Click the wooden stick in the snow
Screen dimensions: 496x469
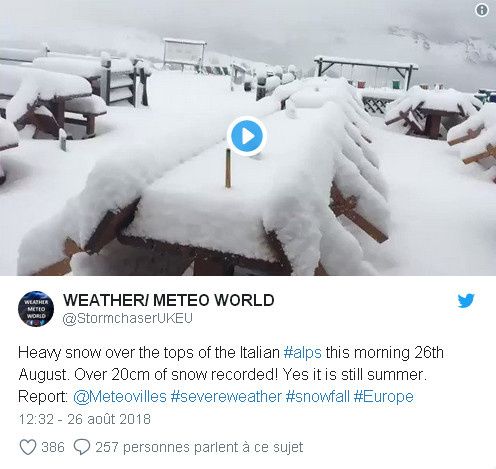coord(228,169)
